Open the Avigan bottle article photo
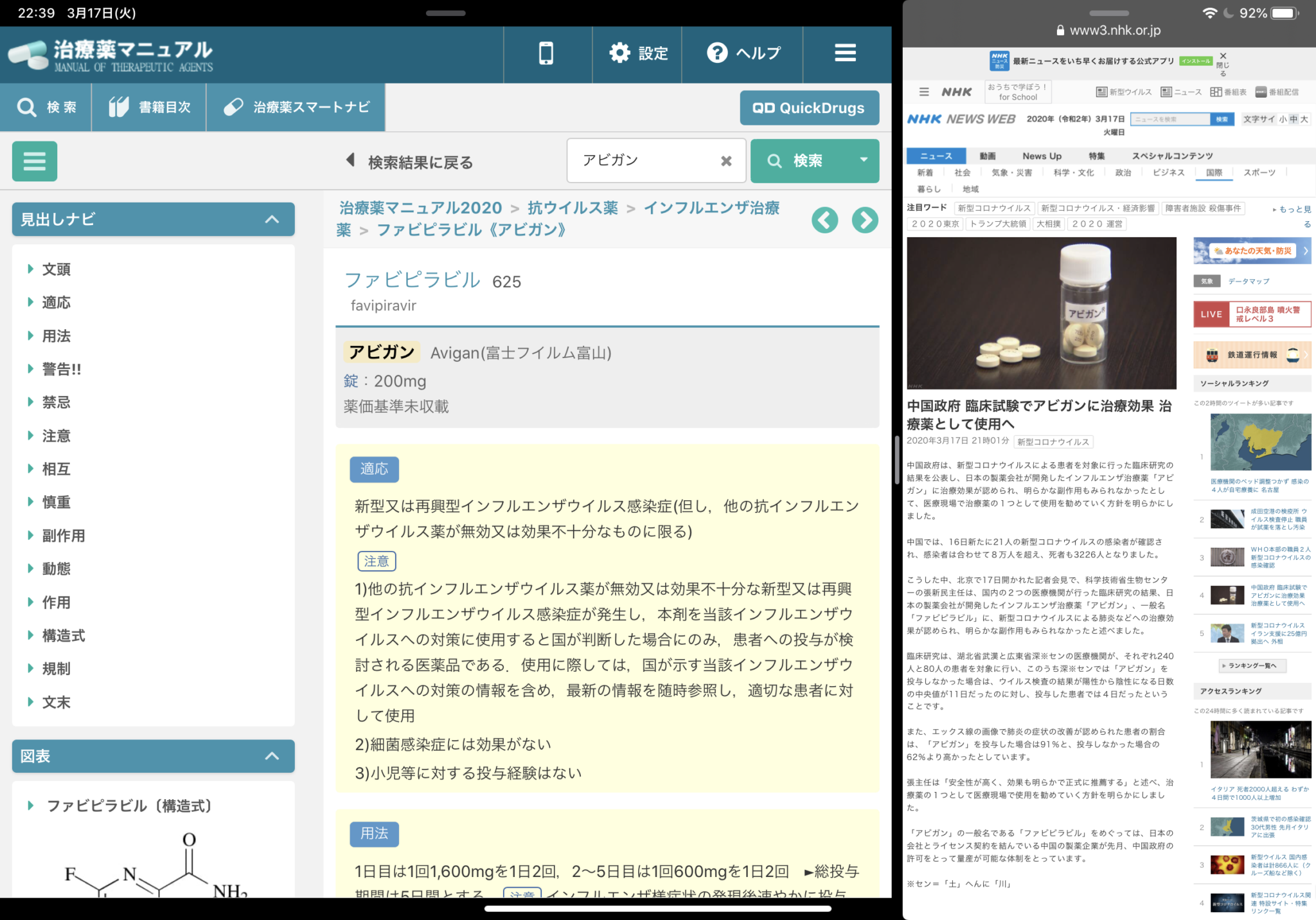1316x920 pixels. click(x=1042, y=313)
